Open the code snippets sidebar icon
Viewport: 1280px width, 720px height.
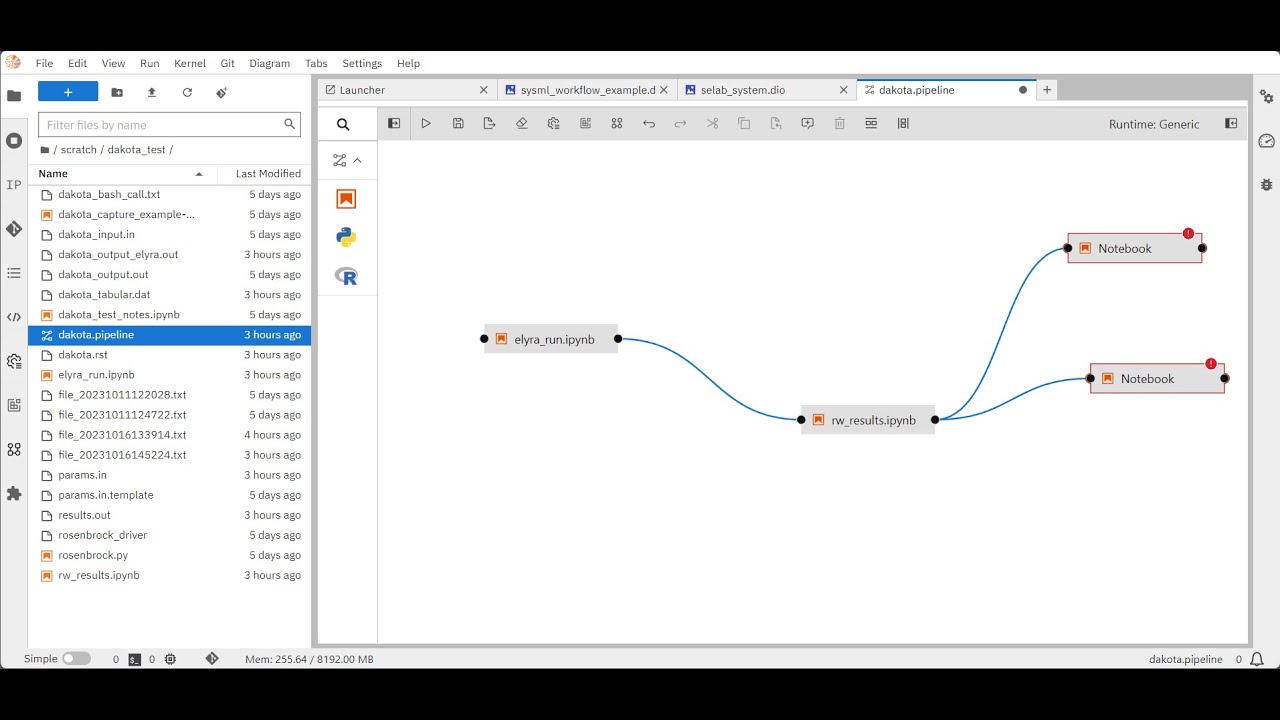tap(14, 317)
